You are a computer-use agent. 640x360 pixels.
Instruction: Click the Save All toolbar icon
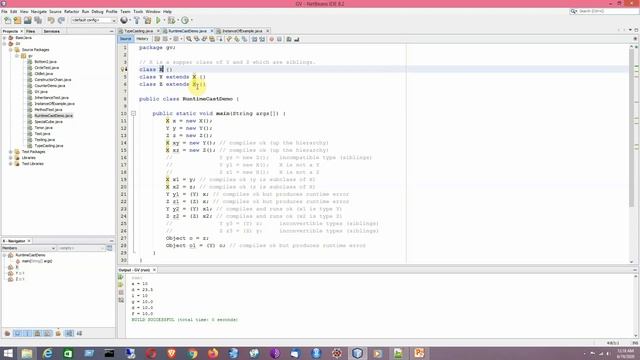[x=38, y=20]
